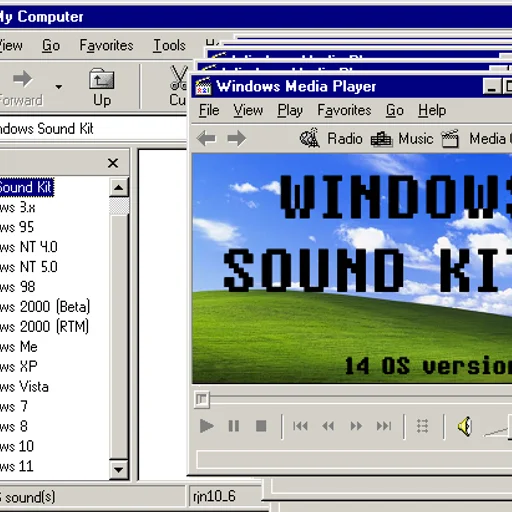The width and height of the screenshot is (512, 512).
Task: Minimize the Windows Media Player window
Action: 492,87
